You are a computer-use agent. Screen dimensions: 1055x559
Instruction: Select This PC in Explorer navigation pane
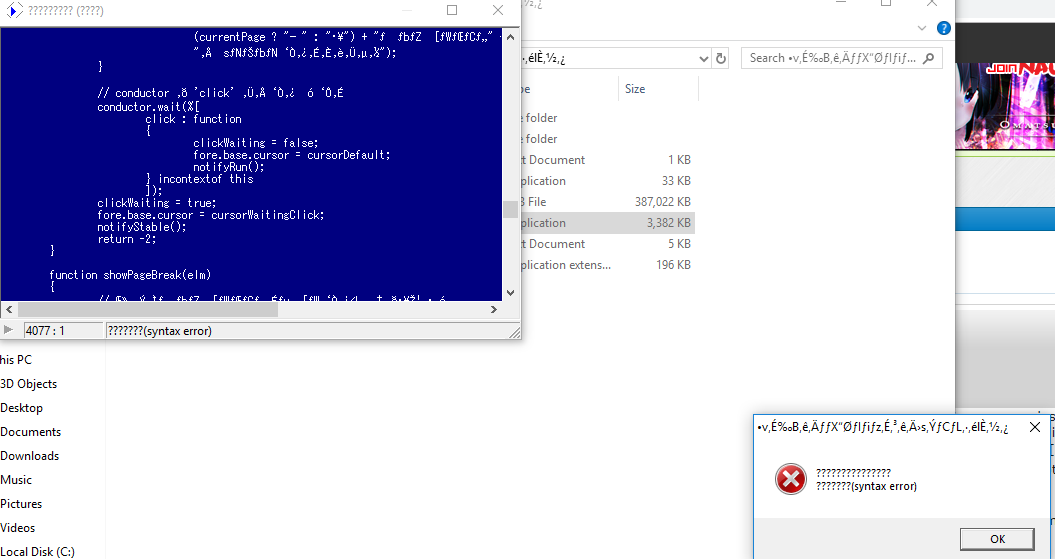pyautogui.click(x=16, y=360)
